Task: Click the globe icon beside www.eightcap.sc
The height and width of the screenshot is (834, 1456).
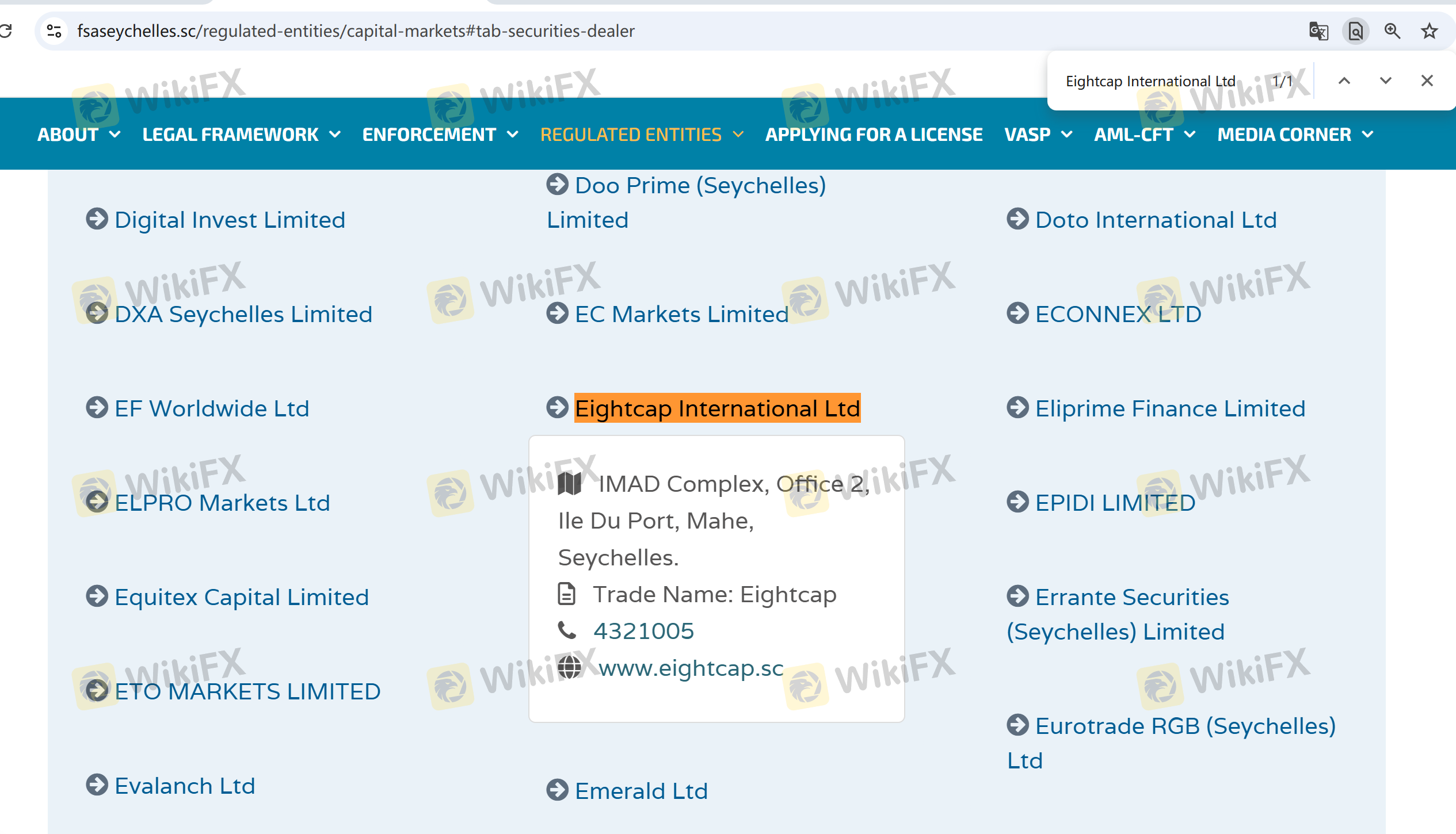Action: pyautogui.click(x=569, y=667)
